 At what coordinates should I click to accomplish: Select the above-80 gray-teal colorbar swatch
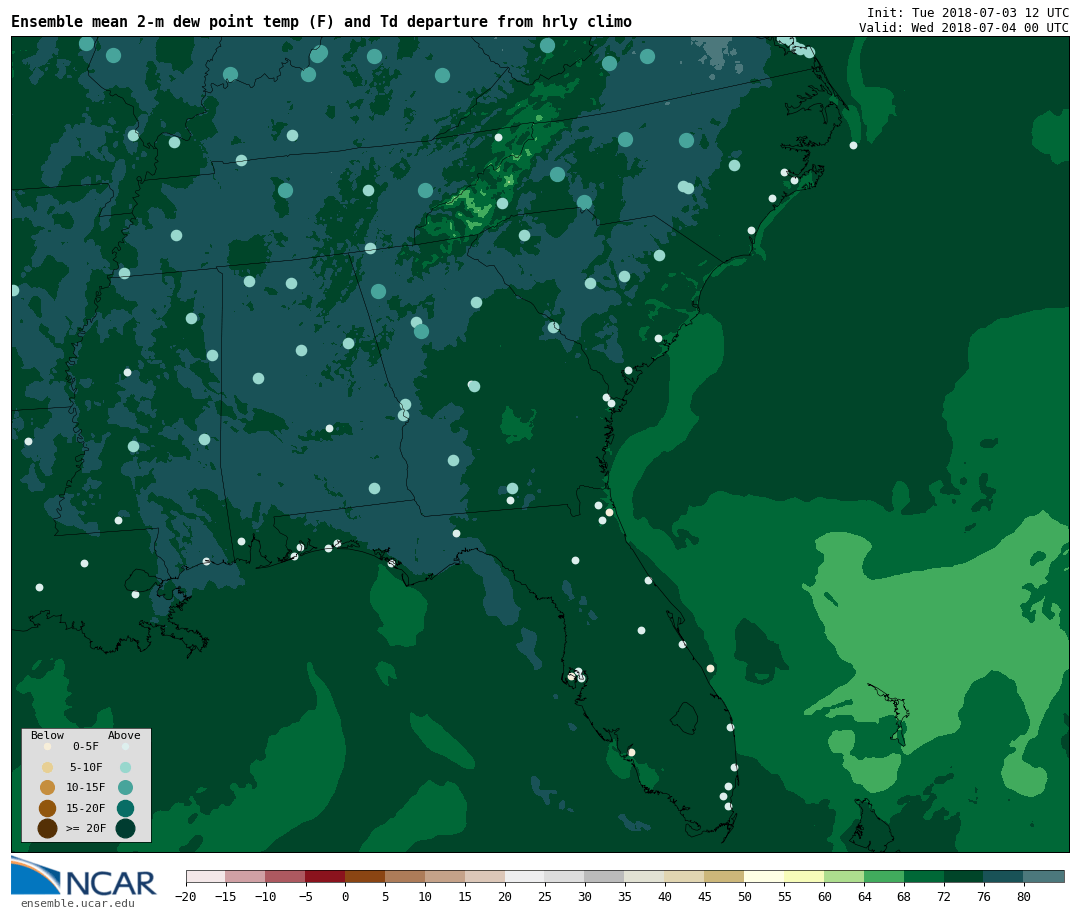click(x=1044, y=876)
